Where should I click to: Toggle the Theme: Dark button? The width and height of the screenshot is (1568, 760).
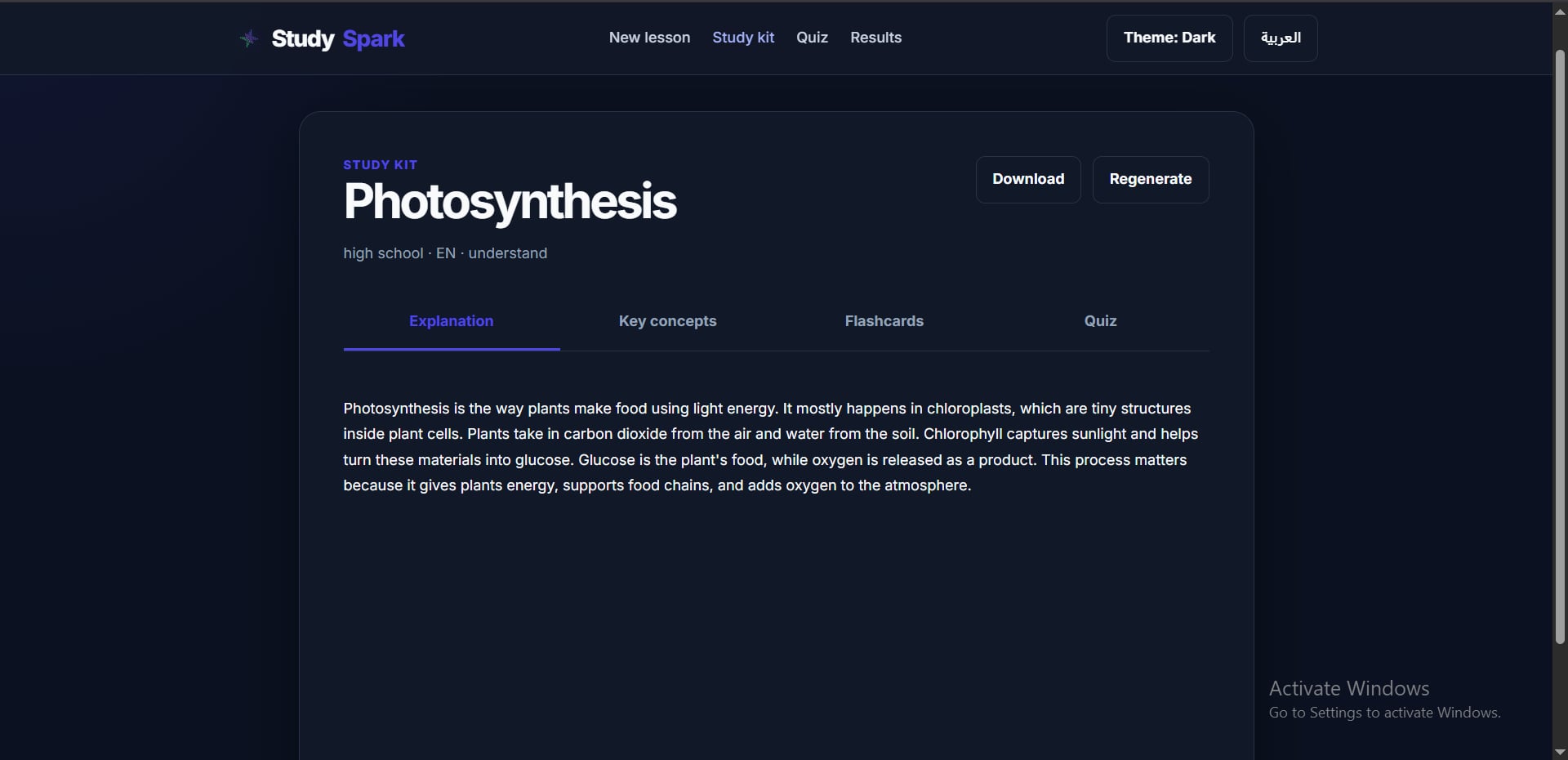click(x=1169, y=38)
